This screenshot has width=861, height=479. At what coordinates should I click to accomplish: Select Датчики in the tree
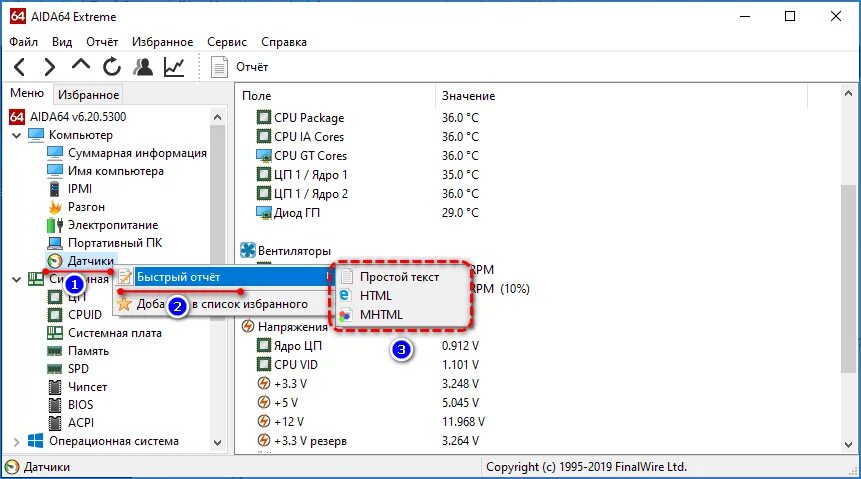tap(91, 261)
